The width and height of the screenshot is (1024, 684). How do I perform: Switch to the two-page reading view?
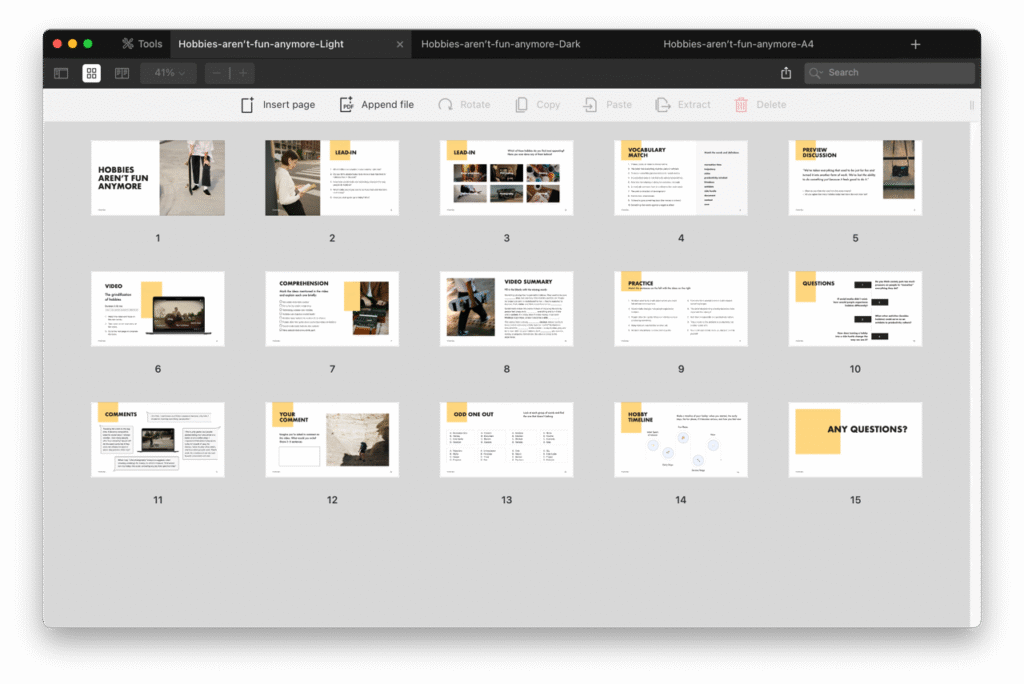point(122,73)
